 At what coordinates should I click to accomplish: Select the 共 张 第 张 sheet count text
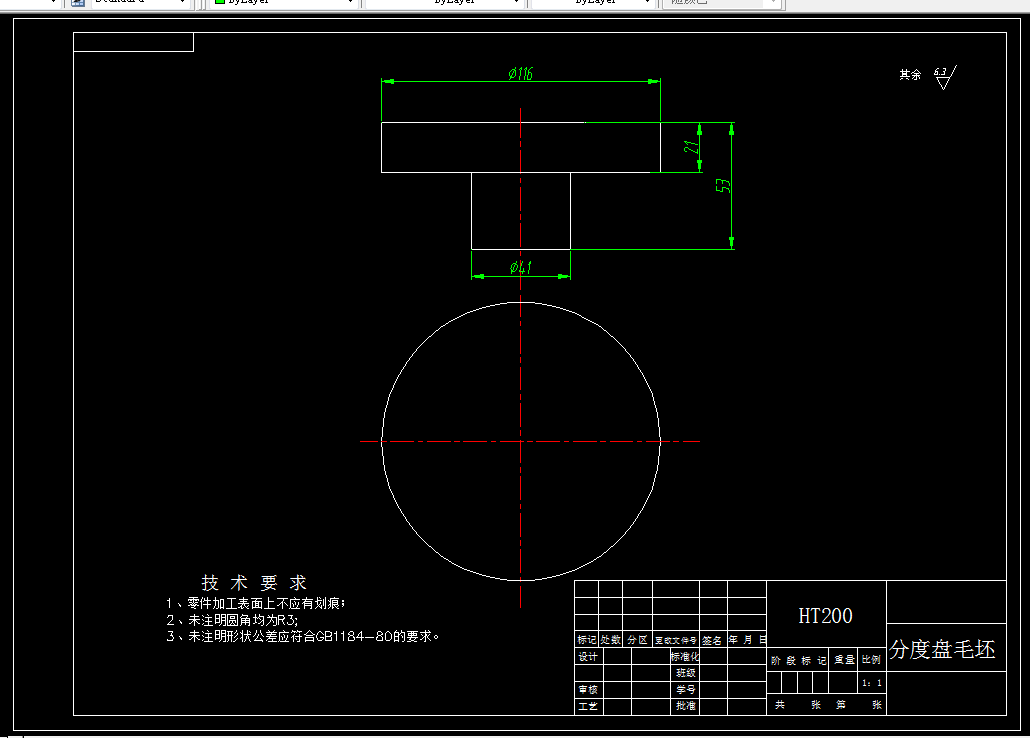pos(828,704)
